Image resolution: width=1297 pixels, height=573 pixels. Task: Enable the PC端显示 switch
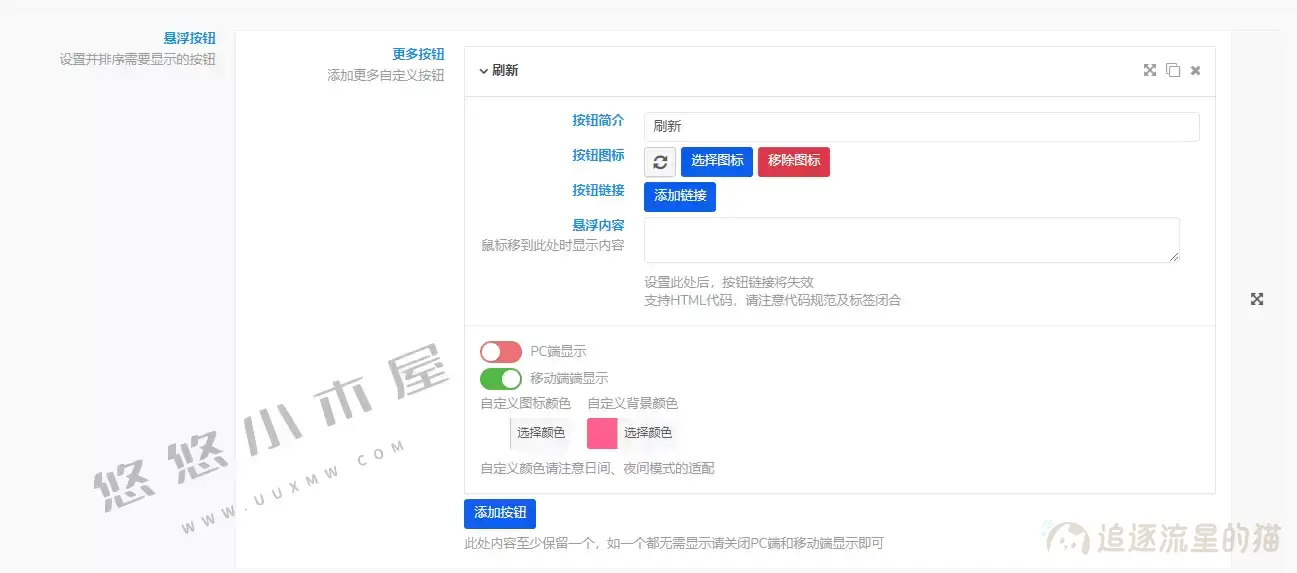501,352
